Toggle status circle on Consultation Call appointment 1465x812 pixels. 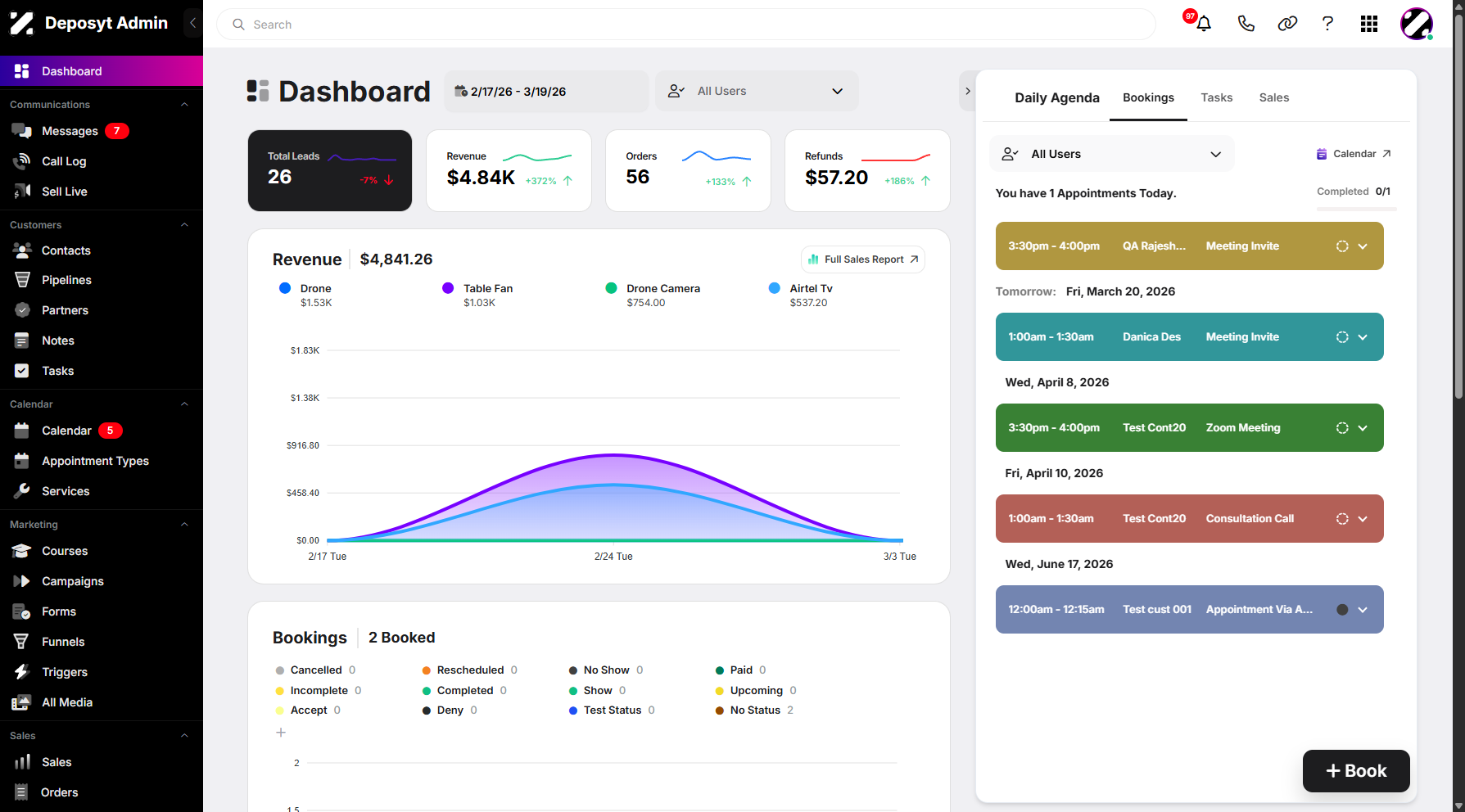point(1342,519)
